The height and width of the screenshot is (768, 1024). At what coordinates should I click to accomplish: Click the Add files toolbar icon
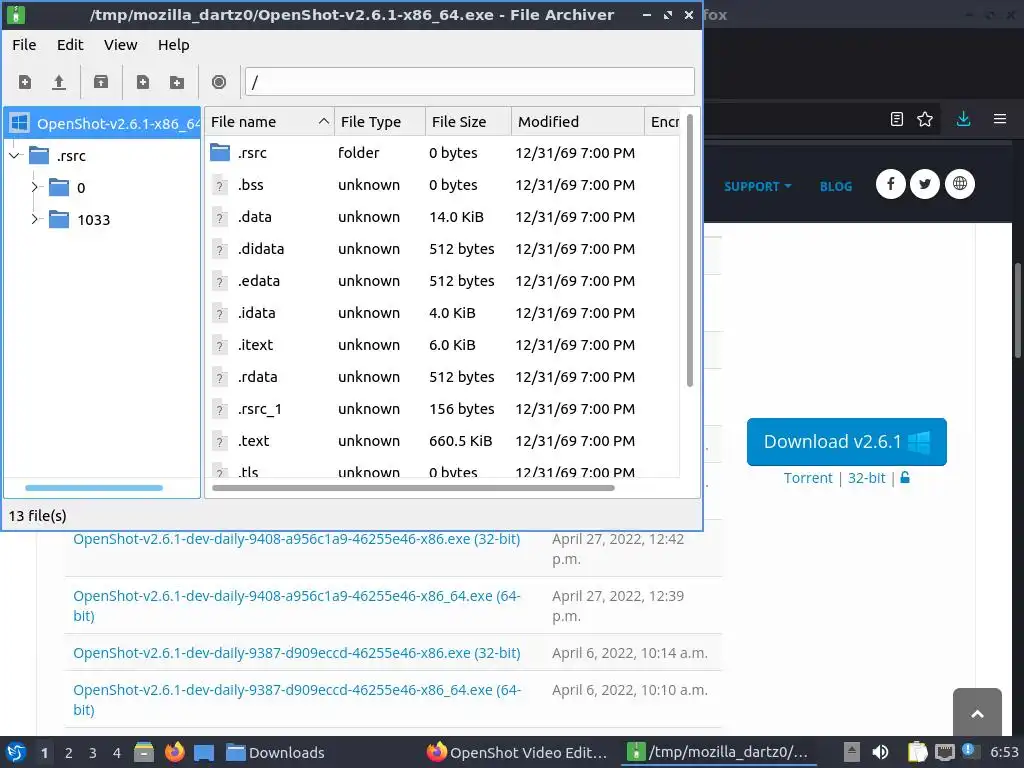click(142, 82)
